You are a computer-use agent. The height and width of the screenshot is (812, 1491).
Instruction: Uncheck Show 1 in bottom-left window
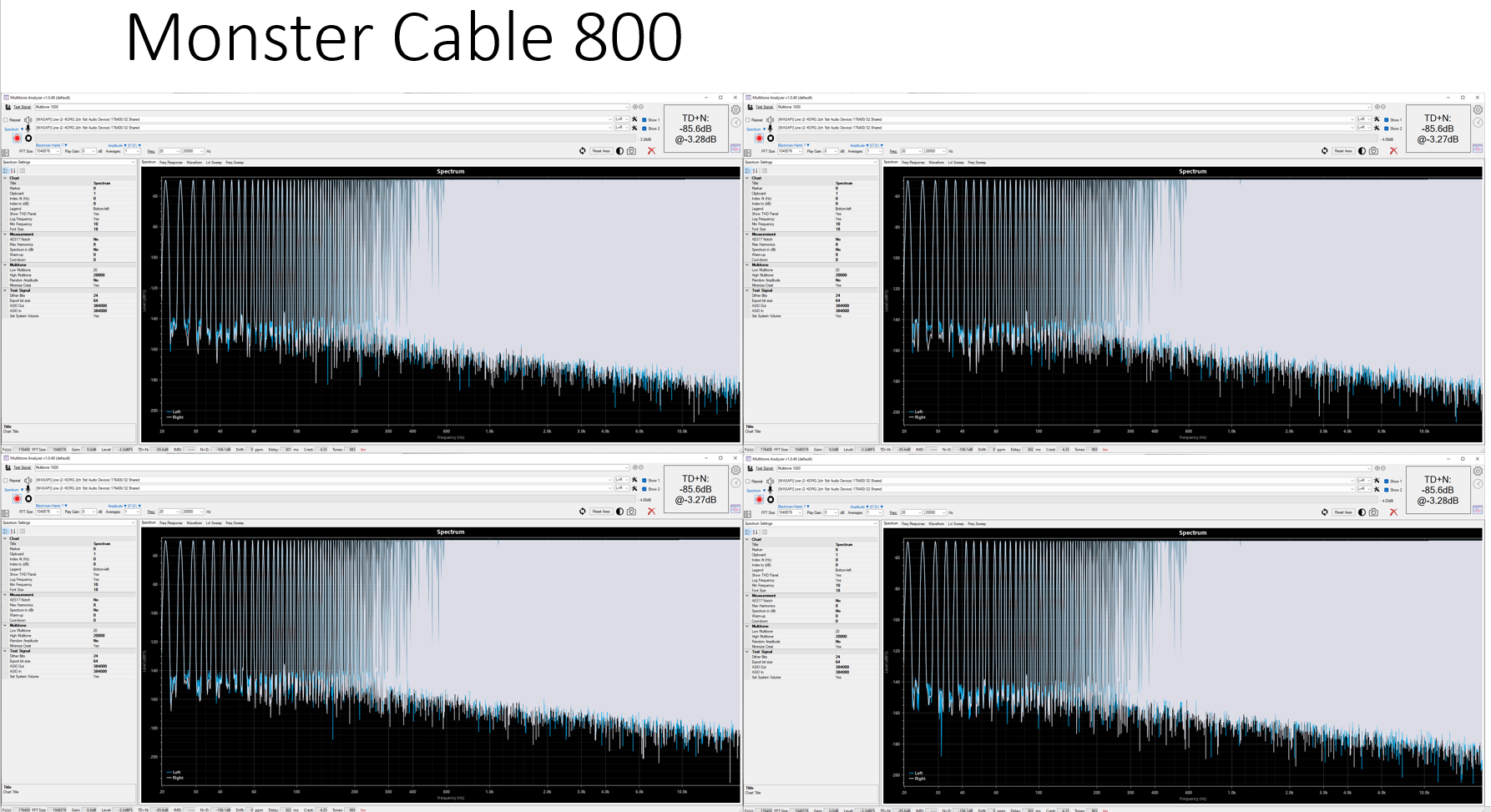(x=644, y=481)
